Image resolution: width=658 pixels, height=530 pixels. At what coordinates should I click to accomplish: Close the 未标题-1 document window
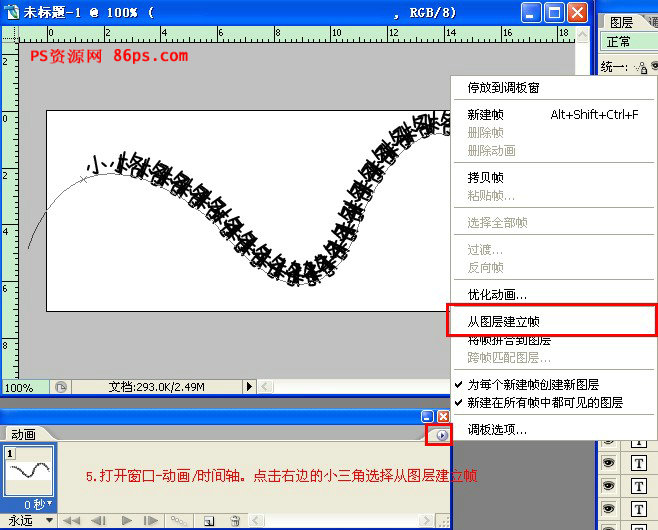[577, 13]
